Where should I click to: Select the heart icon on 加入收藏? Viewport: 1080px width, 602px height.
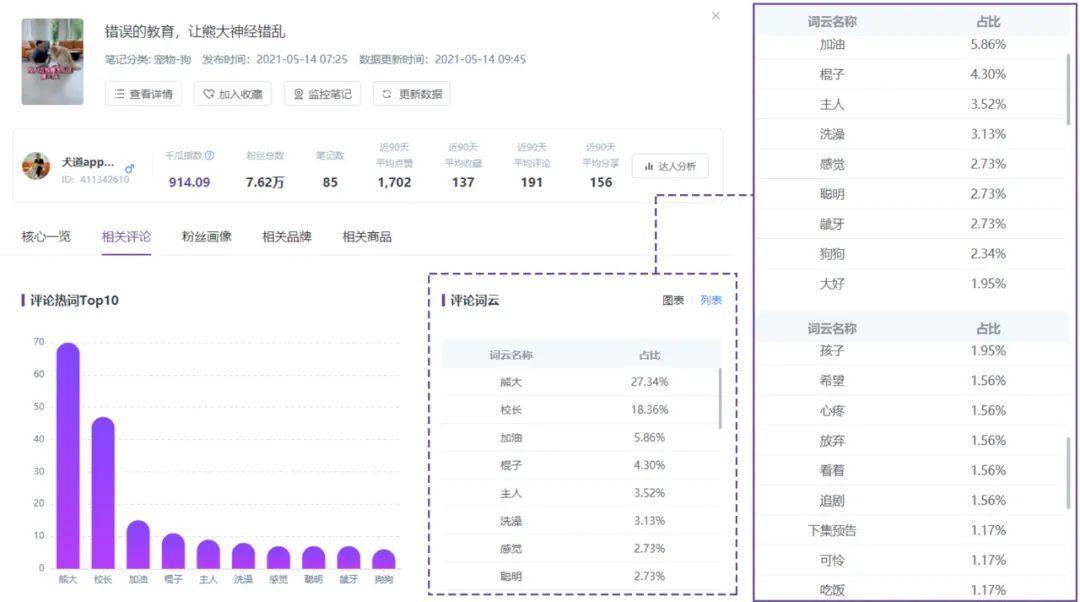coord(211,94)
